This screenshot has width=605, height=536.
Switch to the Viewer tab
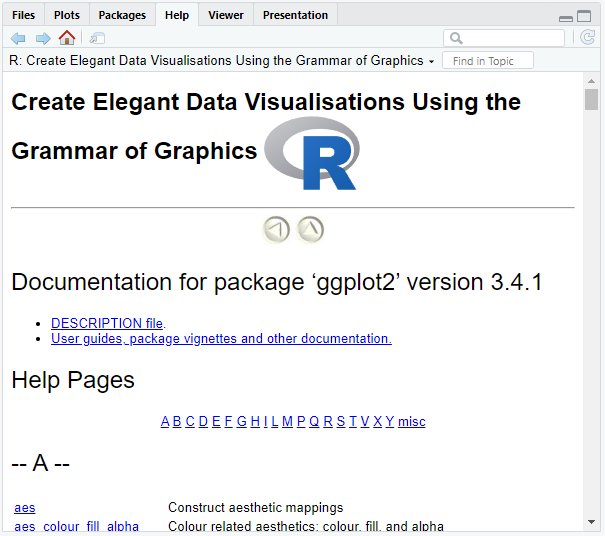[225, 15]
